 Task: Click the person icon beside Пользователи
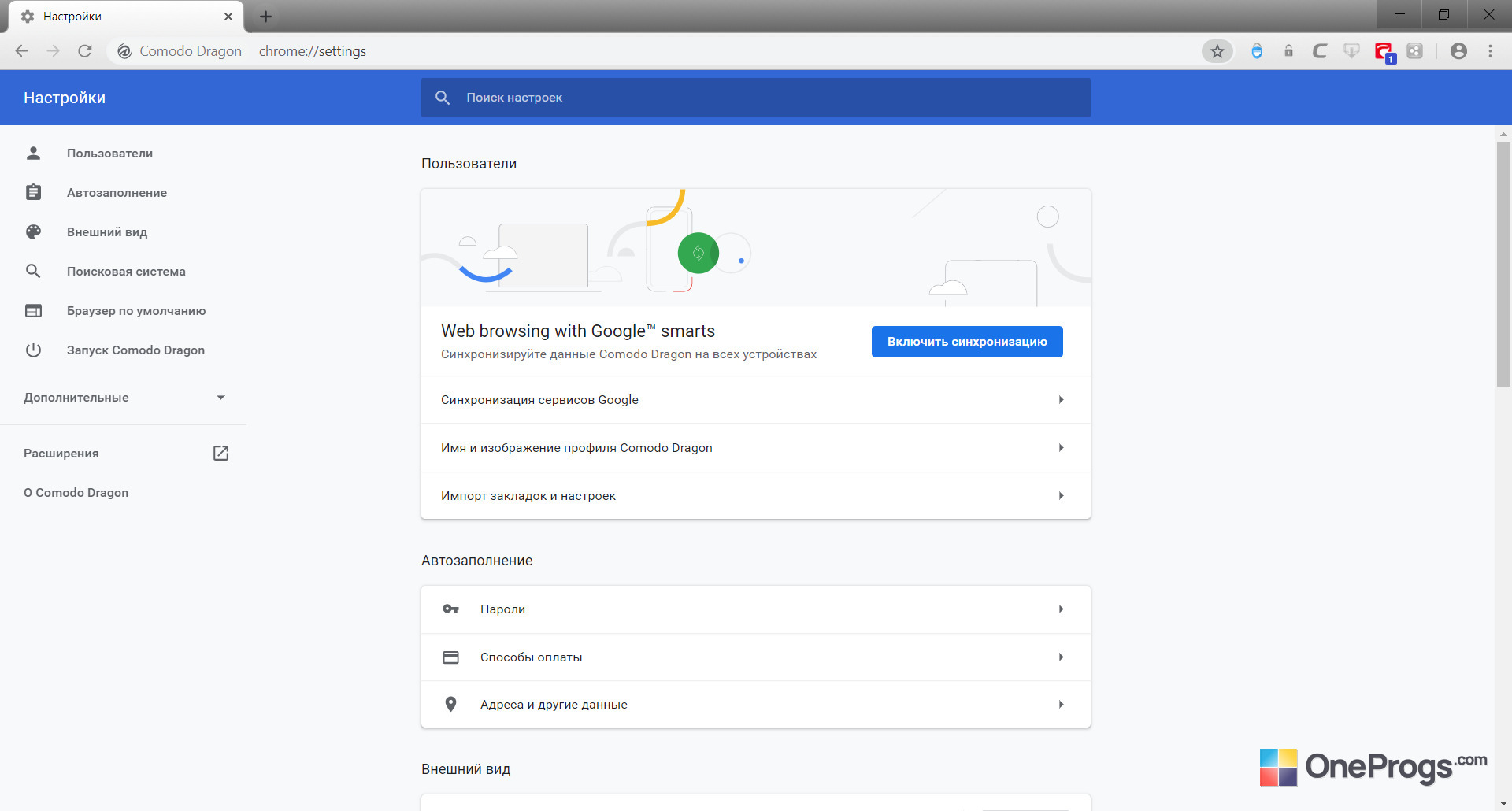(33, 153)
